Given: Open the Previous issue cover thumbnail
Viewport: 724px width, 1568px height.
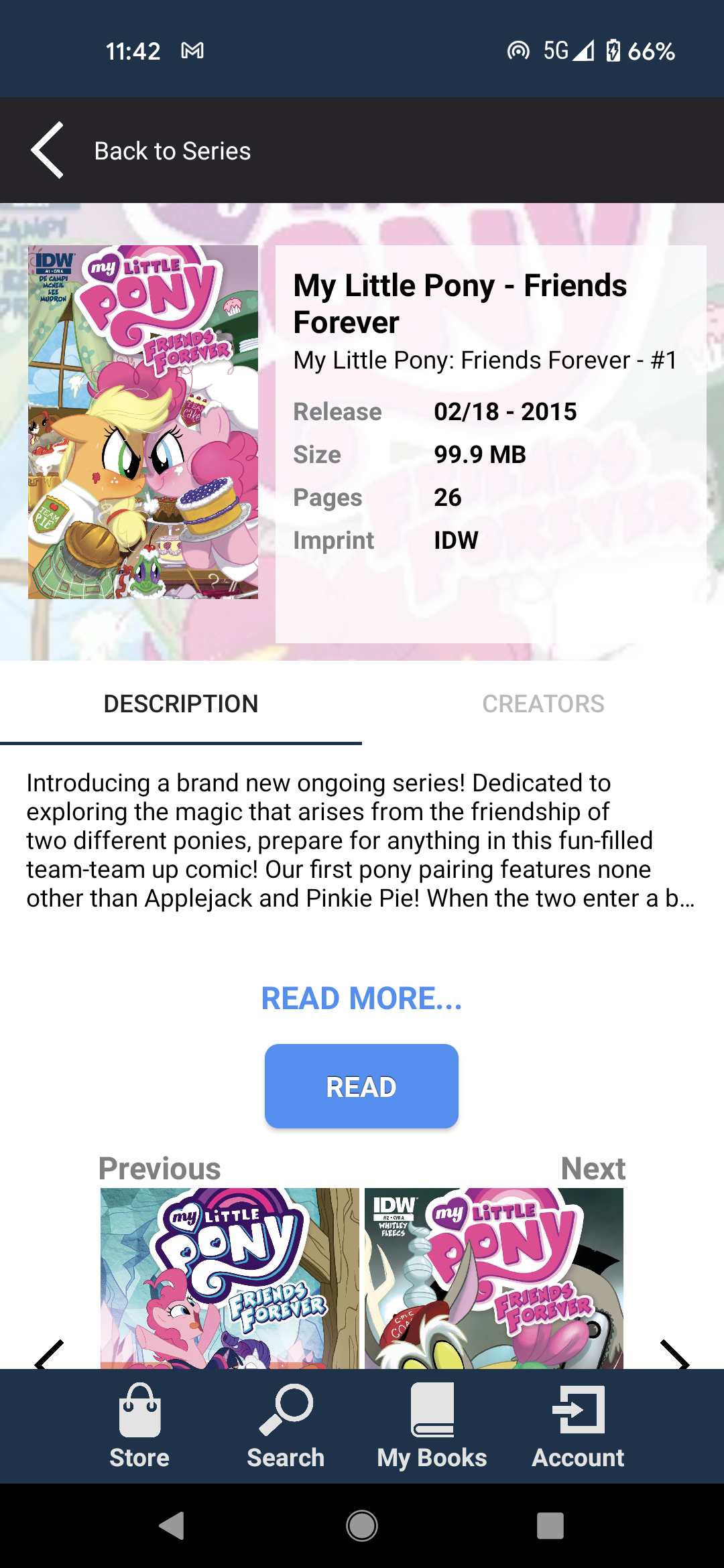Looking at the screenshot, I should point(230,1279).
